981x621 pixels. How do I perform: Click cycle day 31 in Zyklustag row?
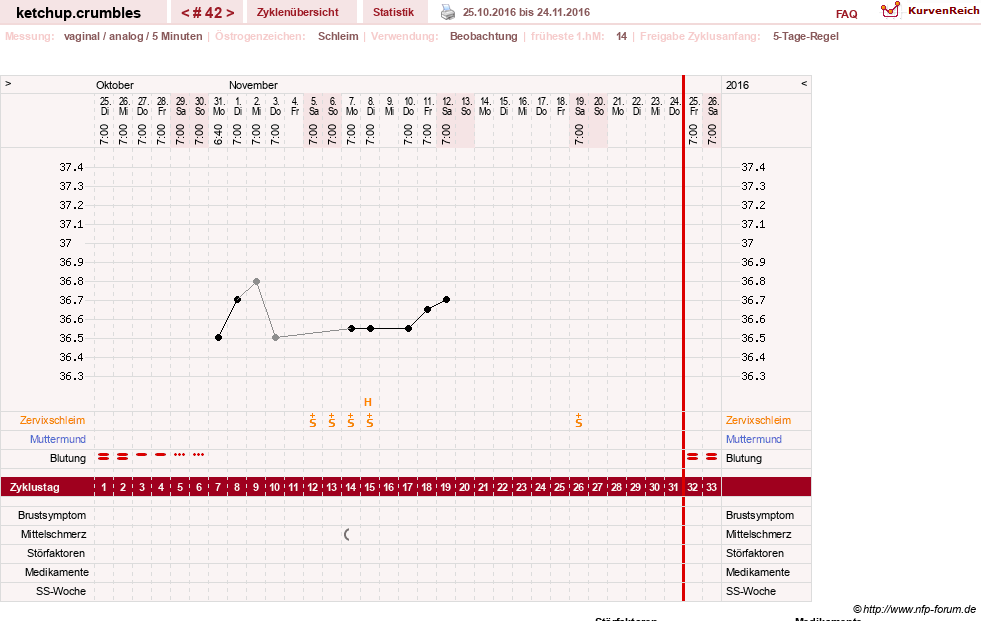click(x=673, y=487)
